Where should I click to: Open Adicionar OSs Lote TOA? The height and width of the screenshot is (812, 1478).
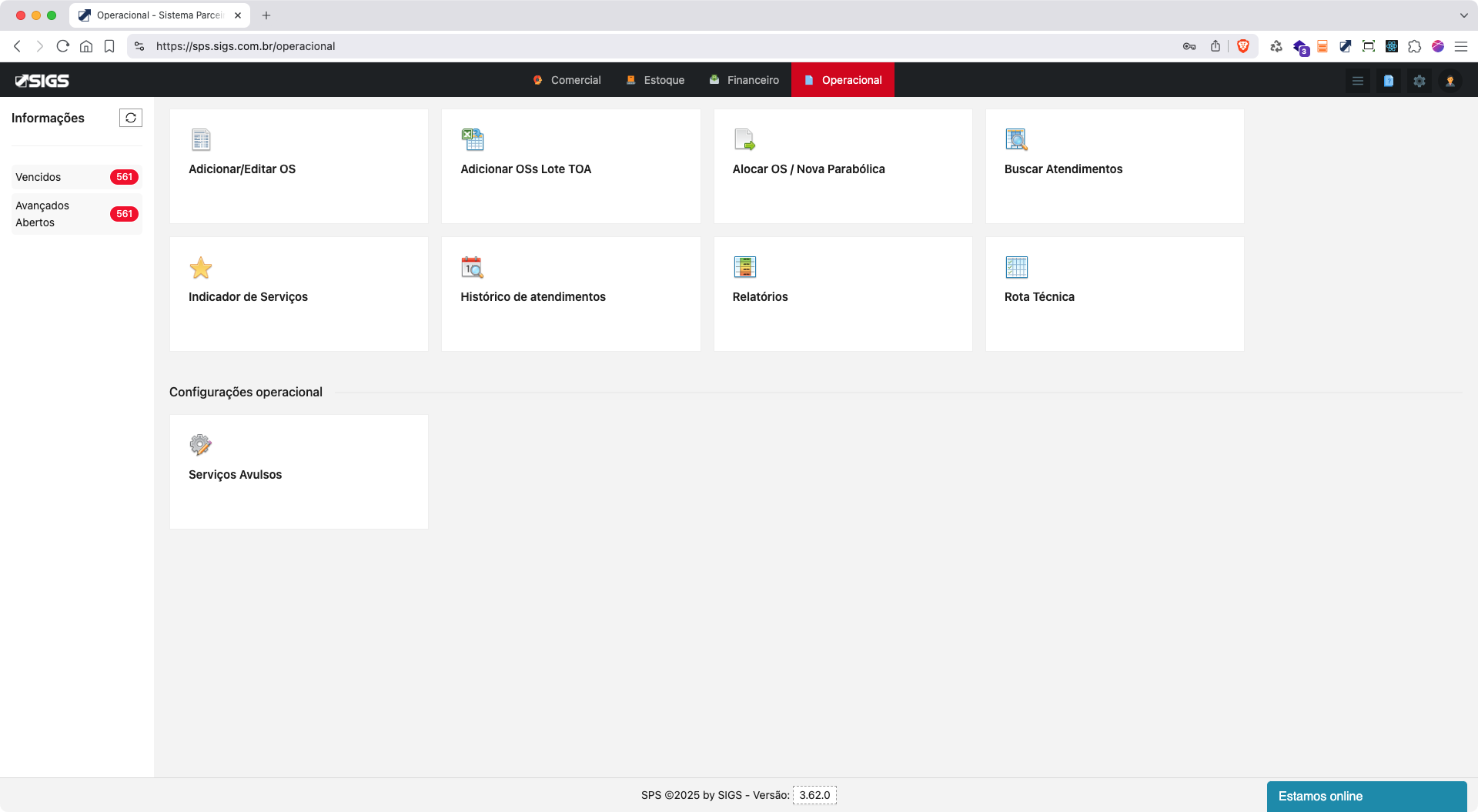coord(571,166)
